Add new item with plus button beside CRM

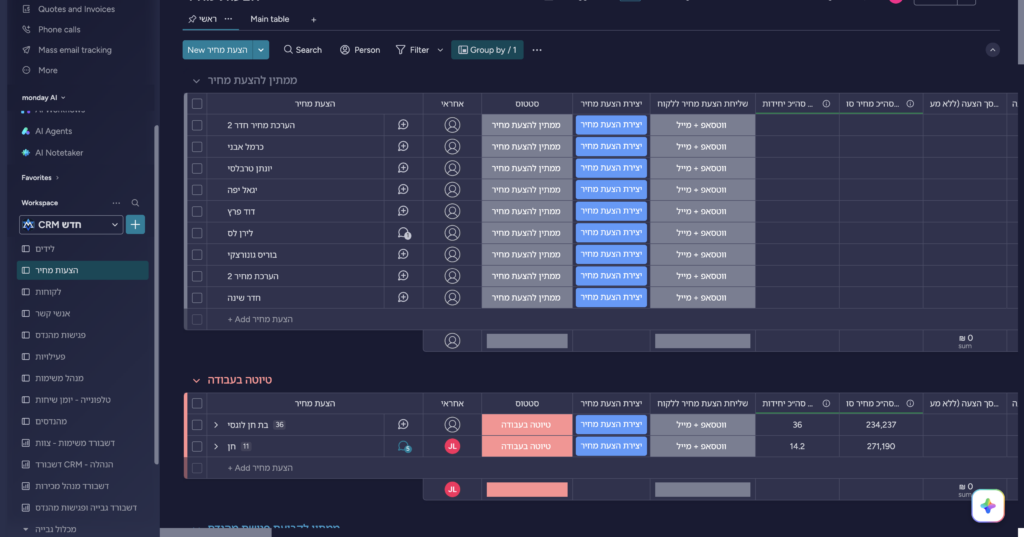click(x=135, y=224)
